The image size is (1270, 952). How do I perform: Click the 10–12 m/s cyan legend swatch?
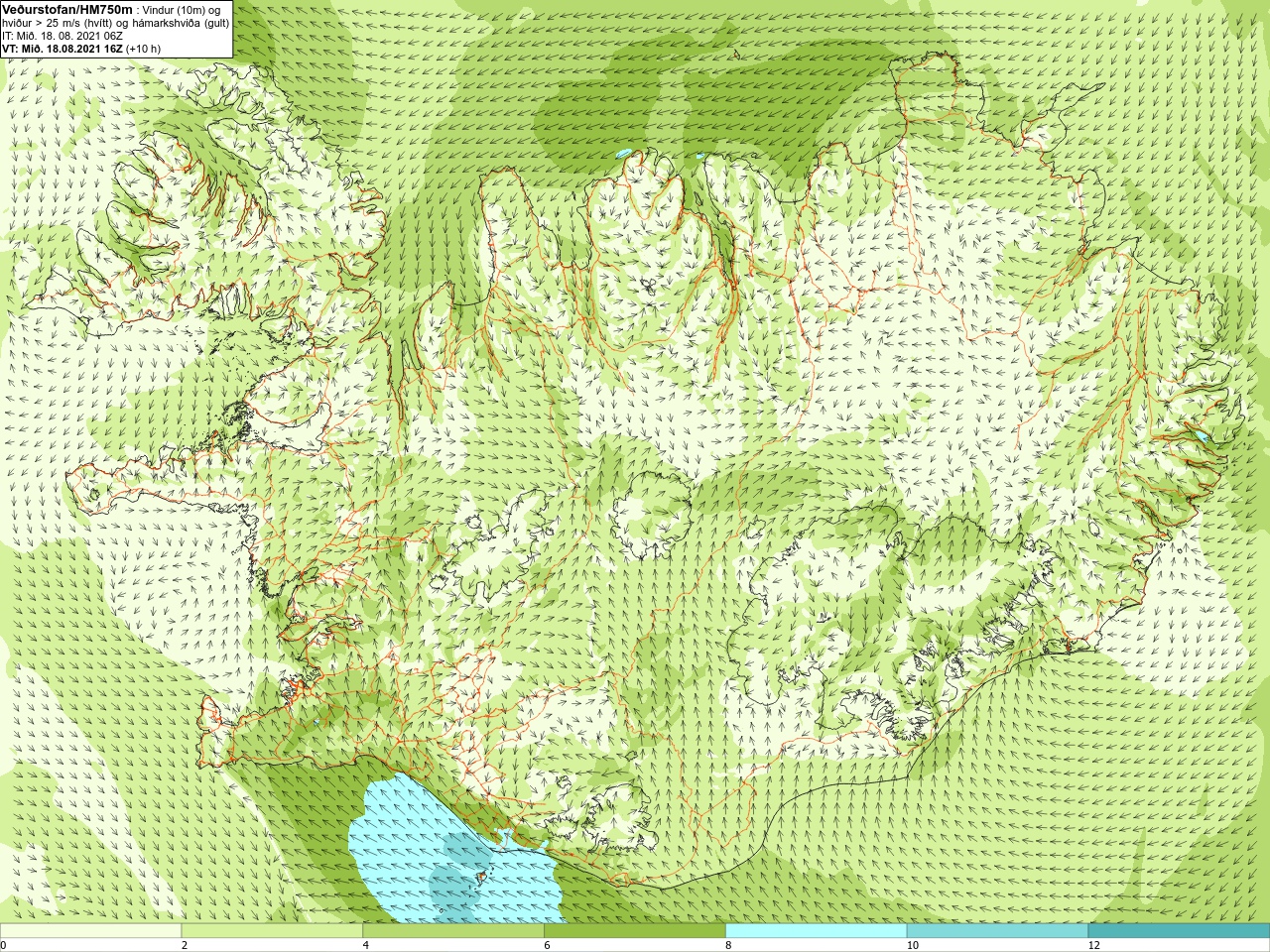997,931
